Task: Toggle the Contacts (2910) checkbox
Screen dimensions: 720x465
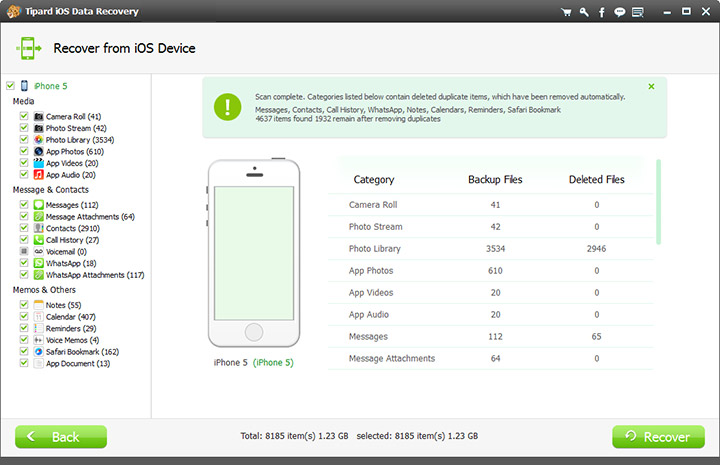Action: click(x=24, y=228)
